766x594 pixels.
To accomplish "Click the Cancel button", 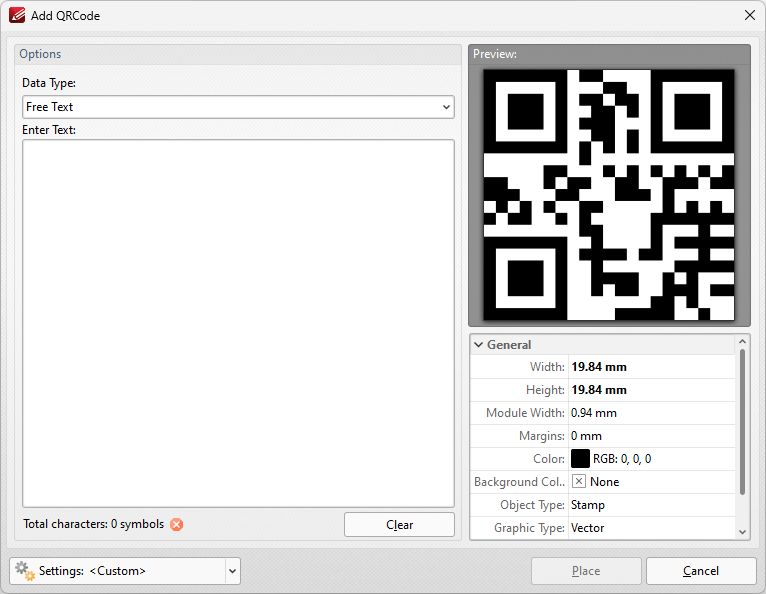I will click(x=701, y=571).
